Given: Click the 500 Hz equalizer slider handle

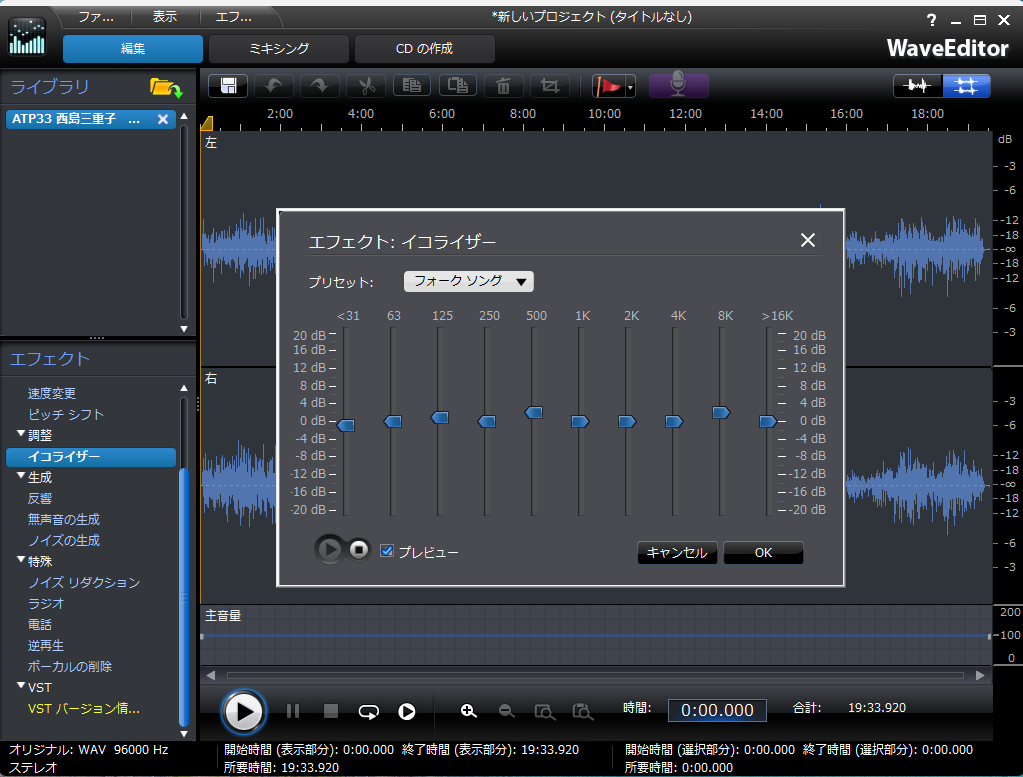Looking at the screenshot, I should pos(534,412).
